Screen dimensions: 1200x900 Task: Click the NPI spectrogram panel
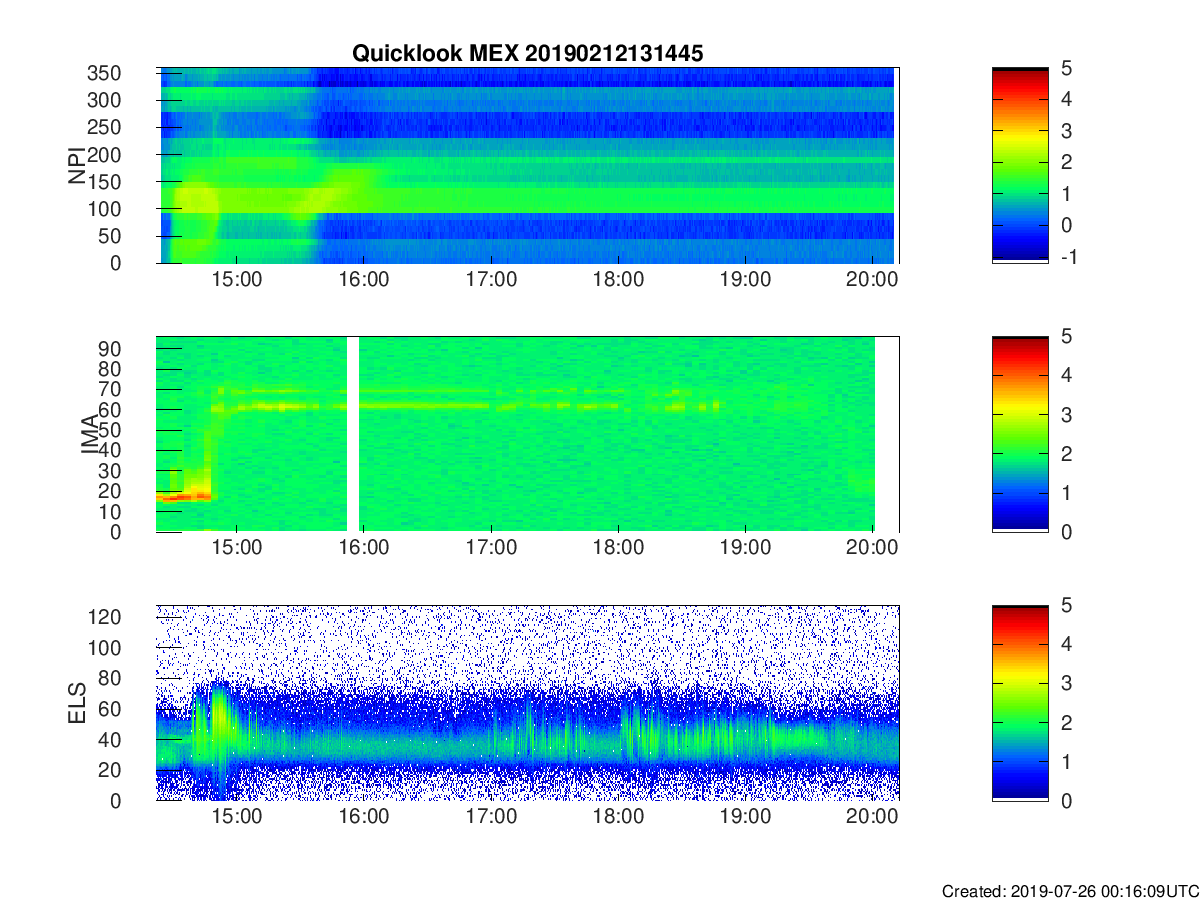click(x=528, y=165)
